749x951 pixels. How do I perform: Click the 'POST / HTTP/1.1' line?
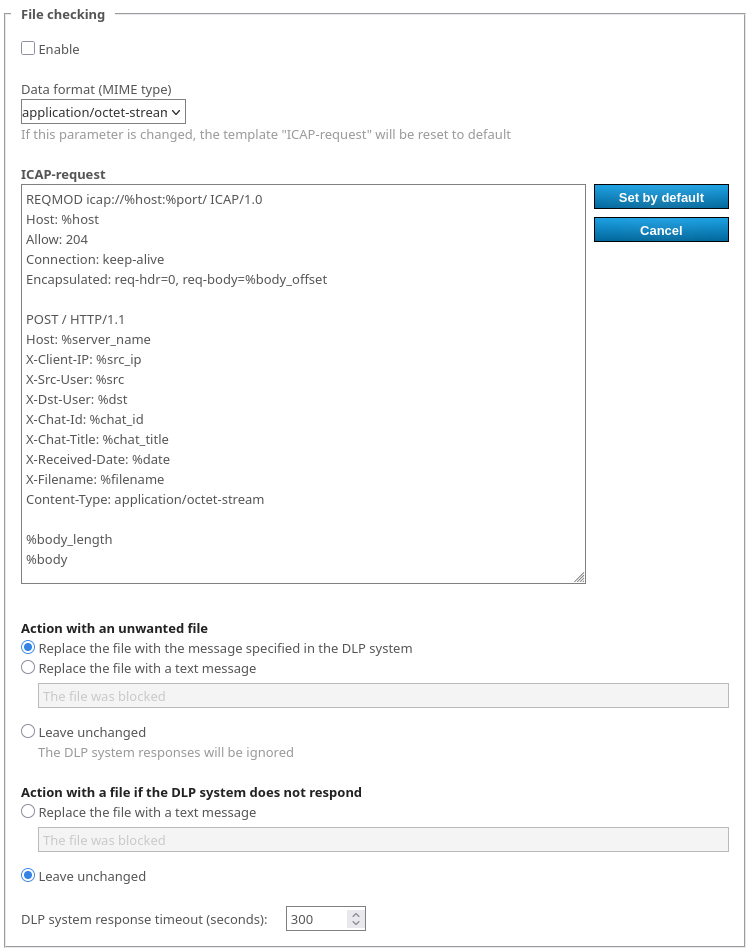pos(75,319)
